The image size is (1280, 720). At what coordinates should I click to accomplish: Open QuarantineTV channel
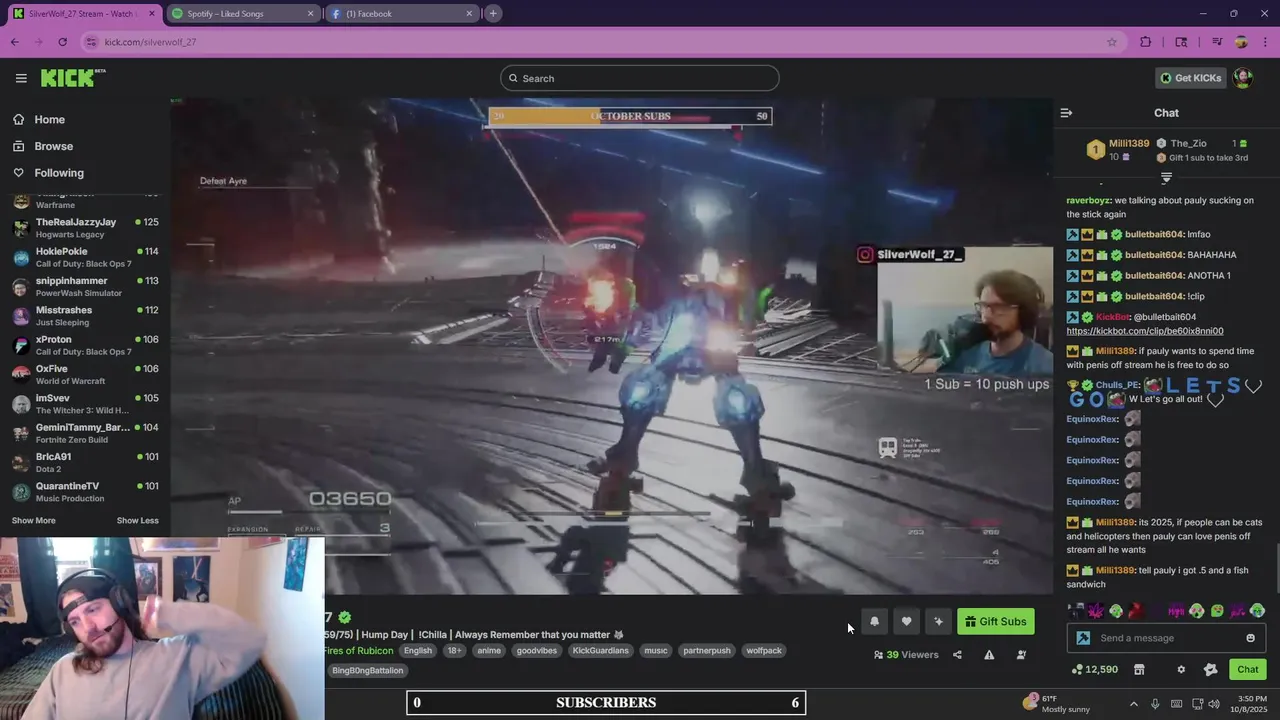coord(85,492)
